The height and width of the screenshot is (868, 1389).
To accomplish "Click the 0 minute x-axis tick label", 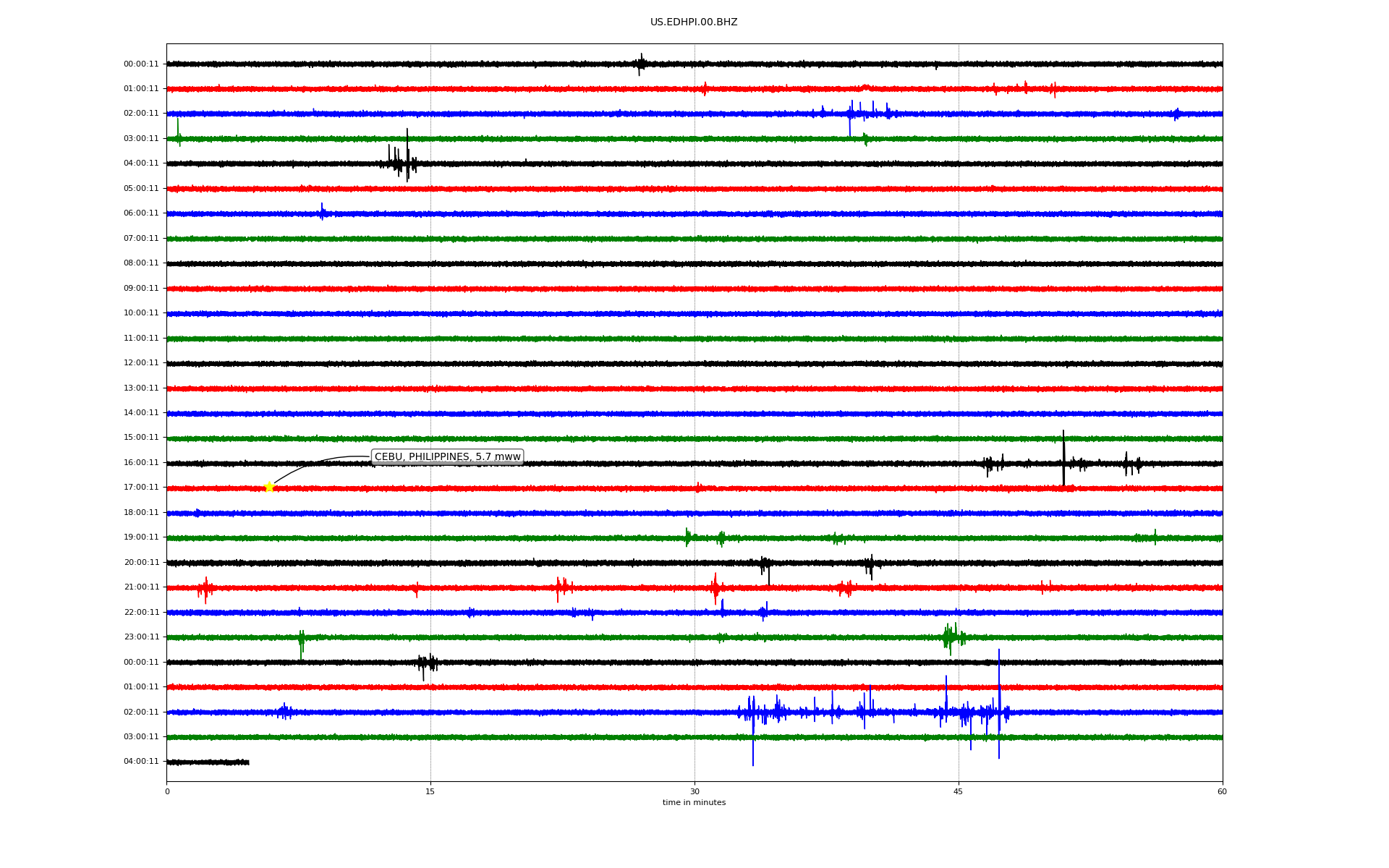I will (x=167, y=791).
